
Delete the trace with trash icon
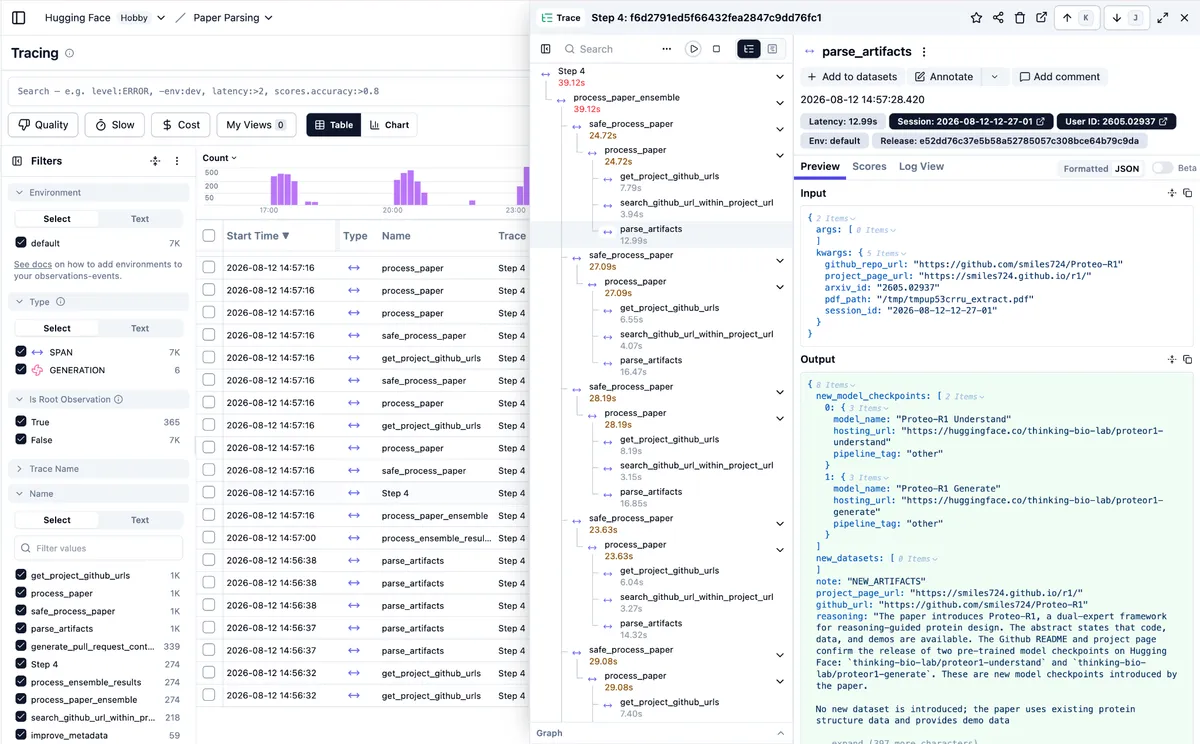pyautogui.click(x=1020, y=18)
